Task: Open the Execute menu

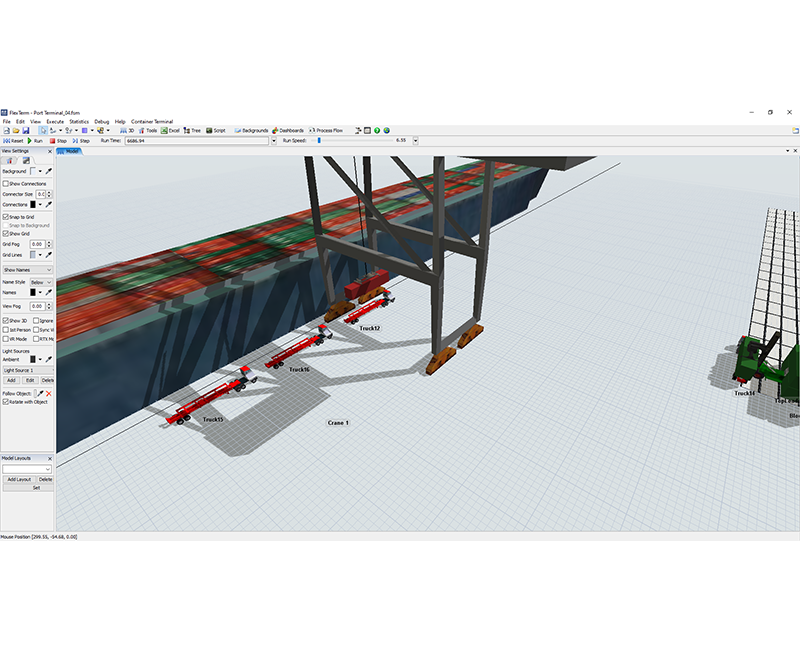Action: 54,120
